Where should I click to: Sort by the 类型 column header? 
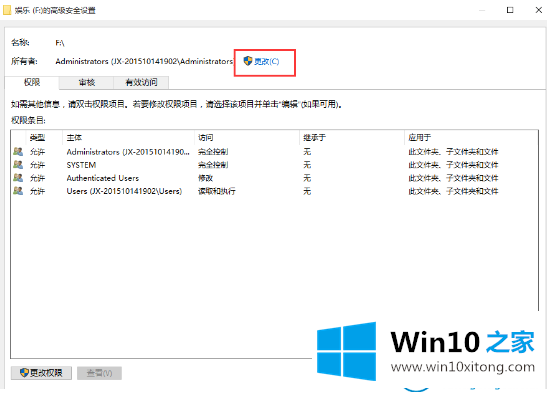[37, 138]
